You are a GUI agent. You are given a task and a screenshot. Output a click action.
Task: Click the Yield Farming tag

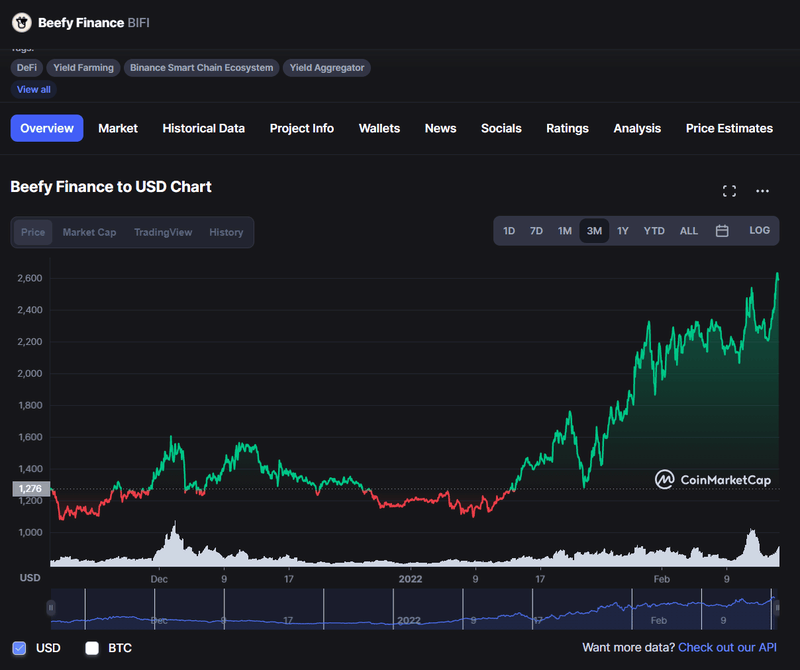(x=83, y=67)
